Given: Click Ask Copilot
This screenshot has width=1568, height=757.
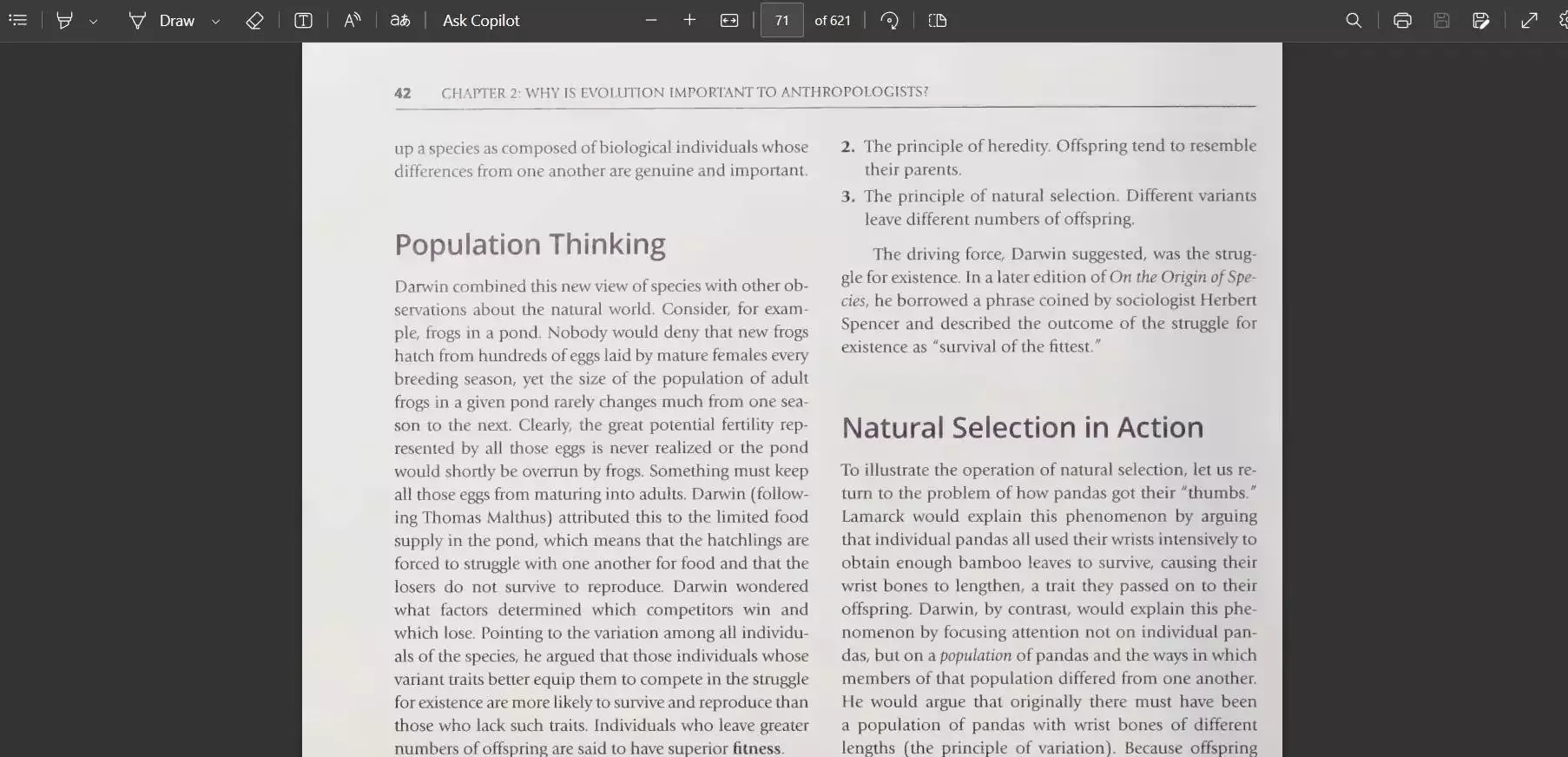Looking at the screenshot, I should coord(480,20).
